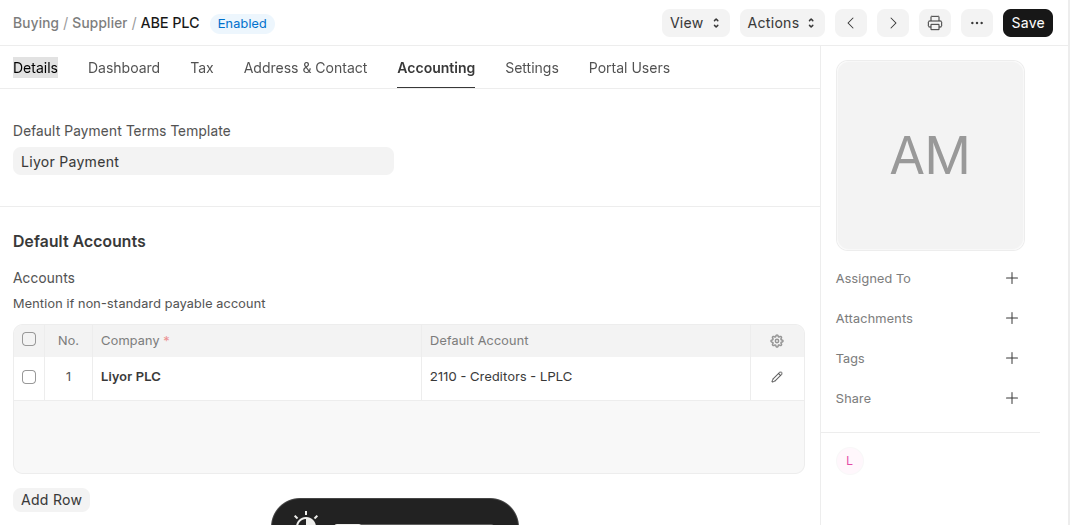Click the print icon

pyautogui.click(x=934, y=23)
